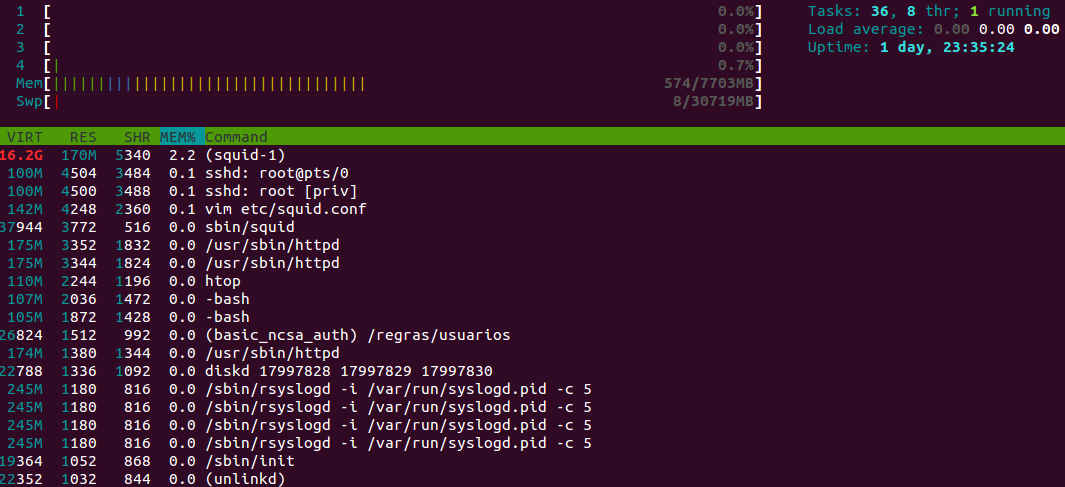
Task: Select the sshd: root [priv] process row
Action: 532,191
